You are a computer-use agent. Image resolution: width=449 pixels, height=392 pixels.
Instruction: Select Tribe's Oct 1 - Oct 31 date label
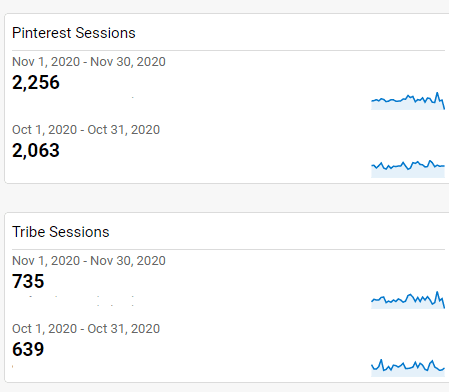coord(86,329)
